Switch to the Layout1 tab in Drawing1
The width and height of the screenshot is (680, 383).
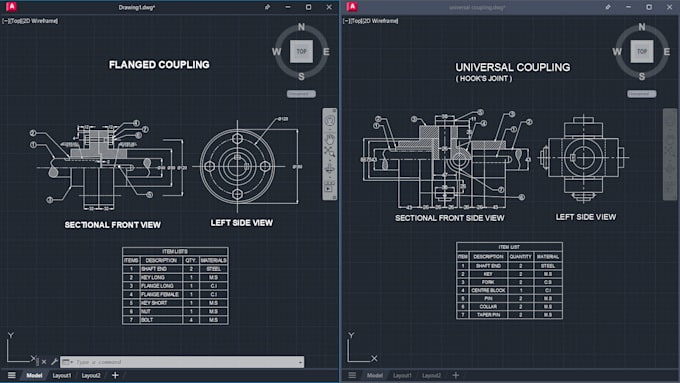[x=62, y=375]
